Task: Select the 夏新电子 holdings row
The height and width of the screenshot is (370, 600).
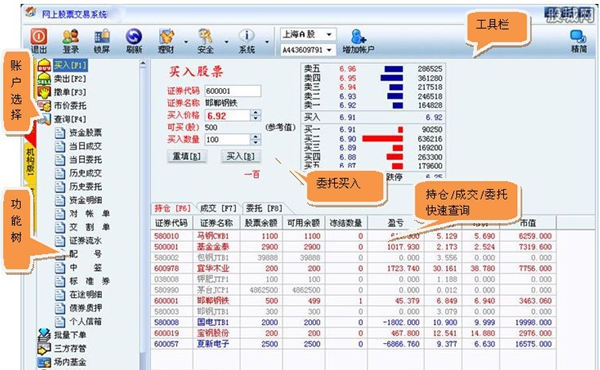Action: [354, 344]
